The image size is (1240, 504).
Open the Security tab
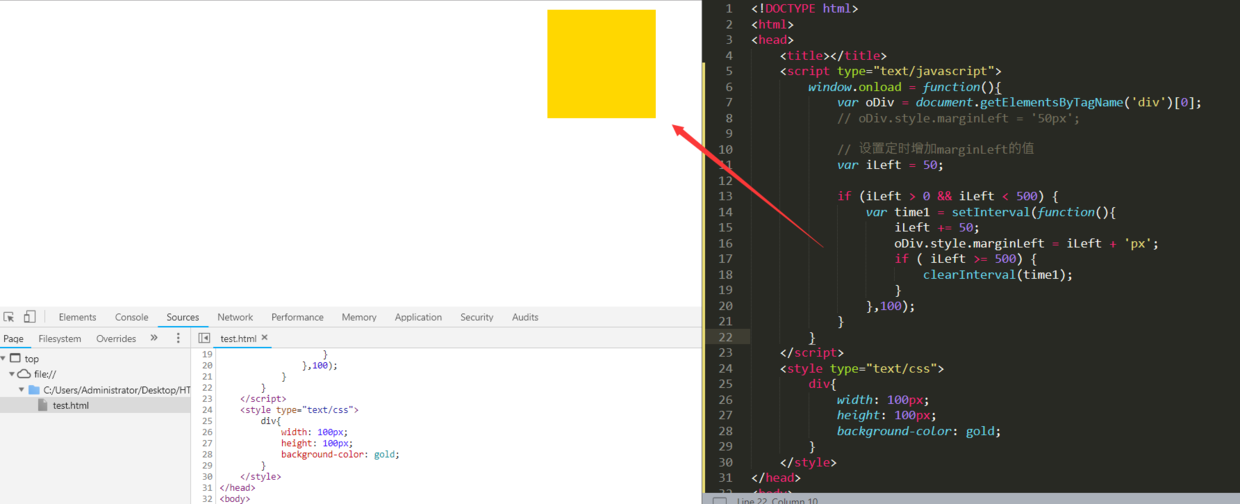(477, 317)
